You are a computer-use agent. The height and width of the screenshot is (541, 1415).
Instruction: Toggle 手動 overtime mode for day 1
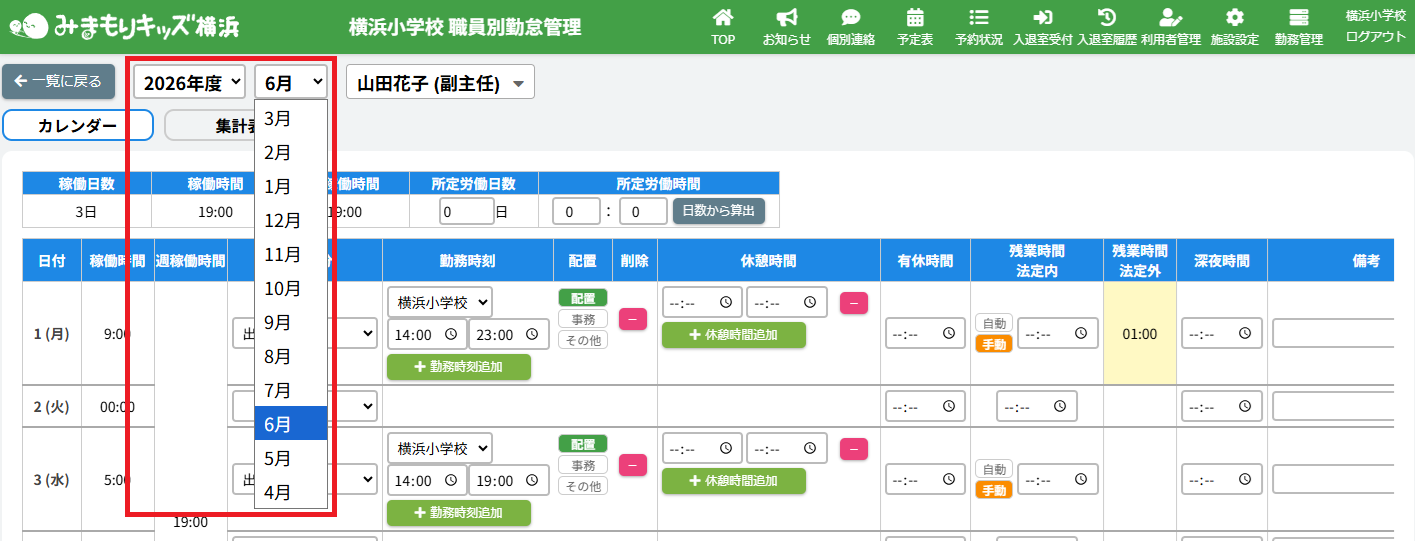[994, 343]
